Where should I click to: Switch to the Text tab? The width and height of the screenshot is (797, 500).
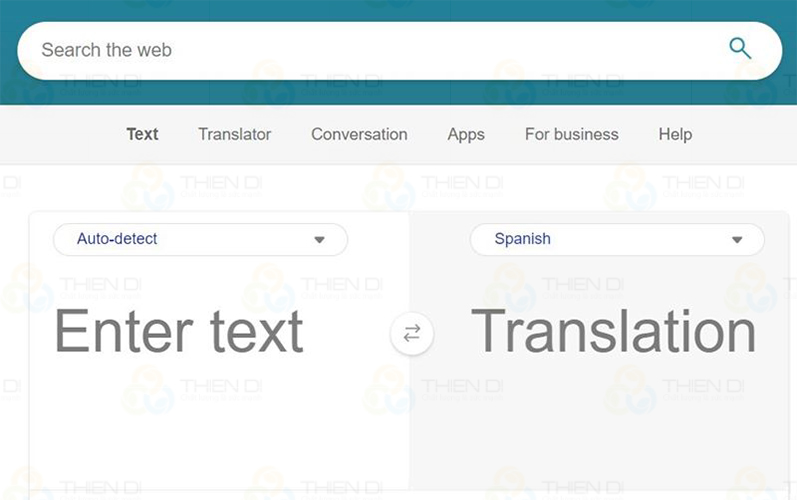[x=142, y=134]
